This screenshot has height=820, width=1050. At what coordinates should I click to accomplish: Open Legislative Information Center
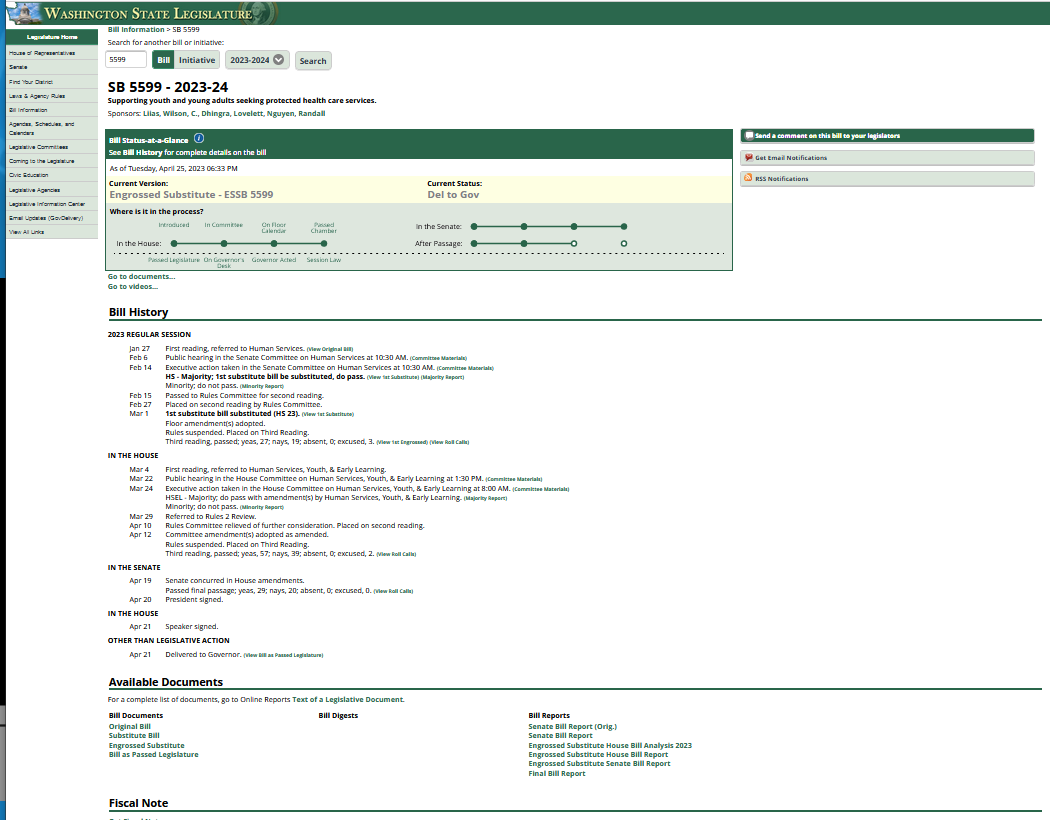tap(47, 204)
